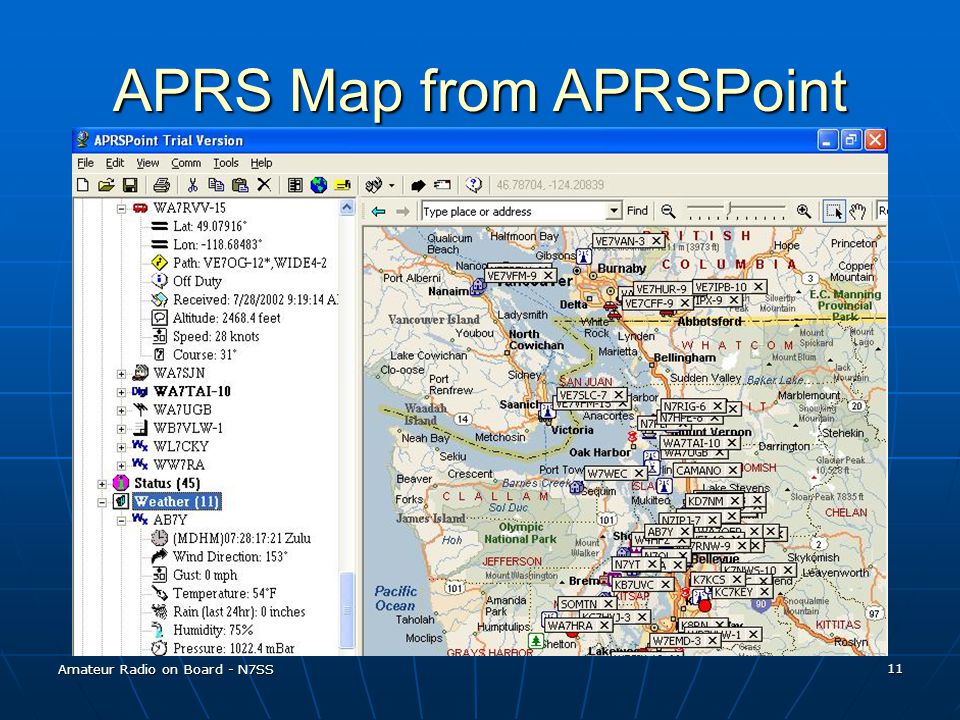Click the Copy toolbar icon

click(216, 185)
